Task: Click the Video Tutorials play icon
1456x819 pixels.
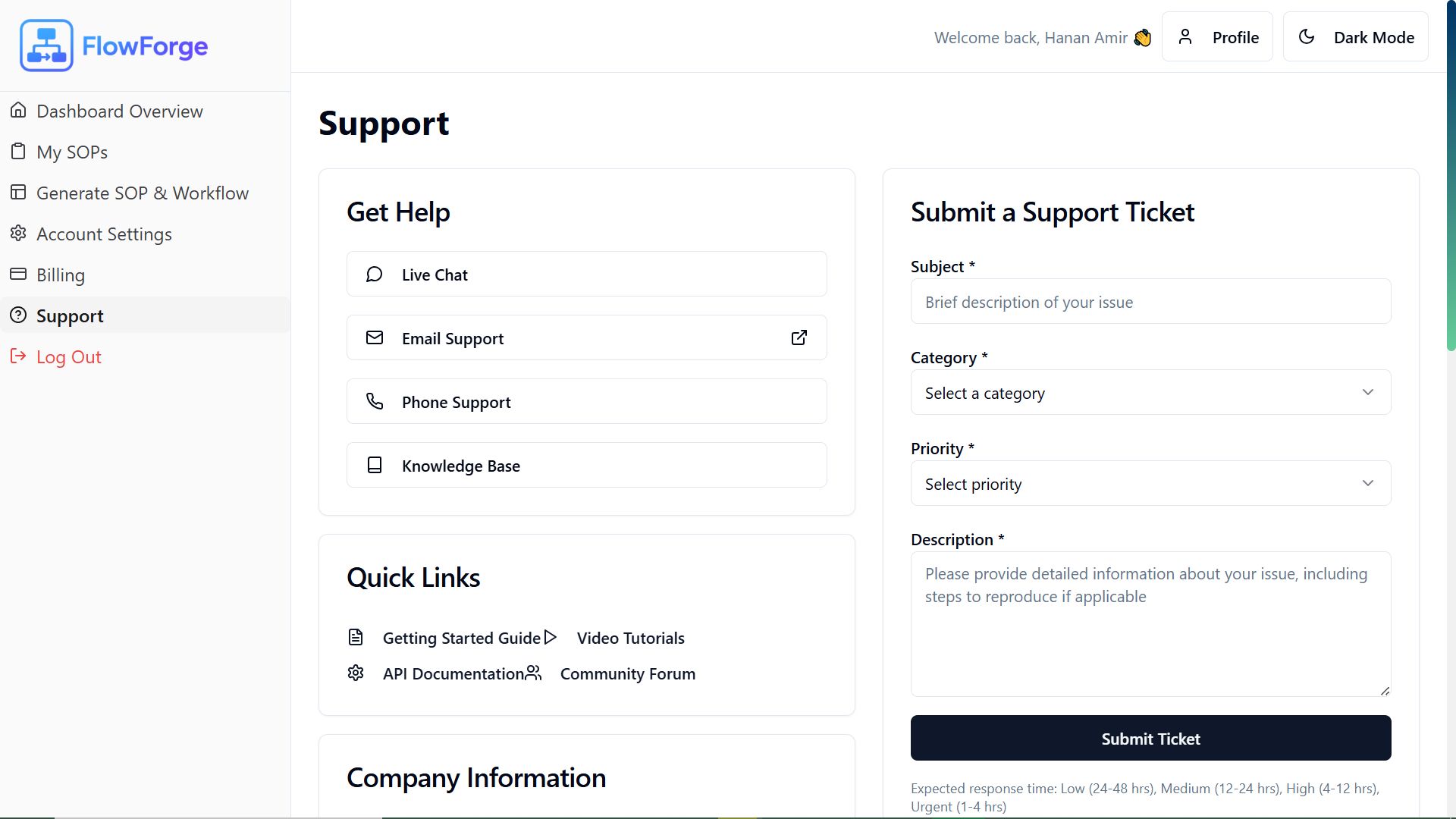Action: 551,637
